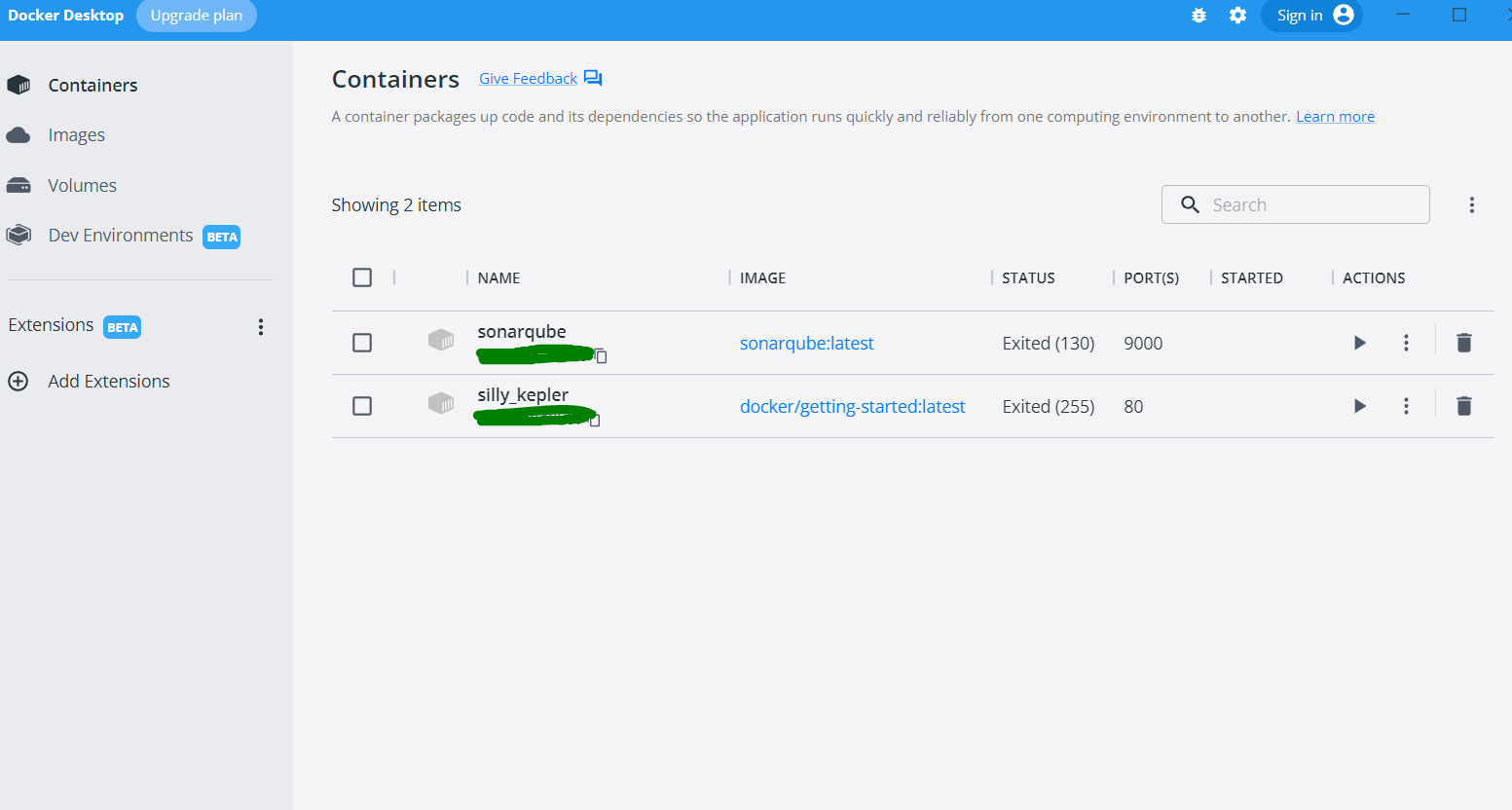Screen dimensions: 1512x810
Task: Open the Images section in the sidebar
Action: (x=76, y=134)
